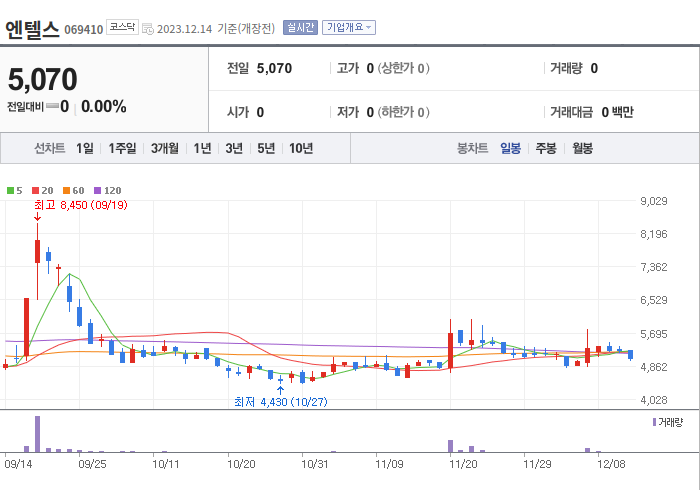The height and width of the screenshot is (490, 700).
Task: Select the 1일 line chart period
Action: click(x=85, y=148)
